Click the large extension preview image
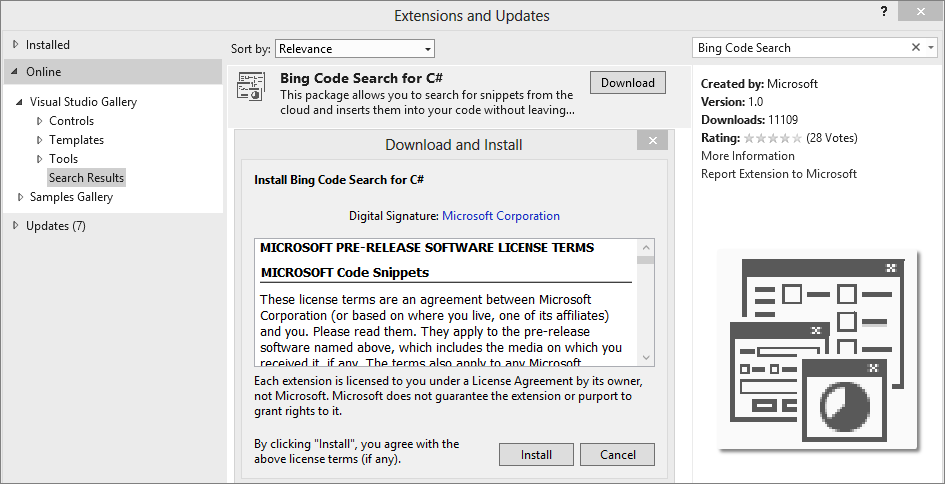Screen dimensions: 945x484 click(x=817, y=350)
